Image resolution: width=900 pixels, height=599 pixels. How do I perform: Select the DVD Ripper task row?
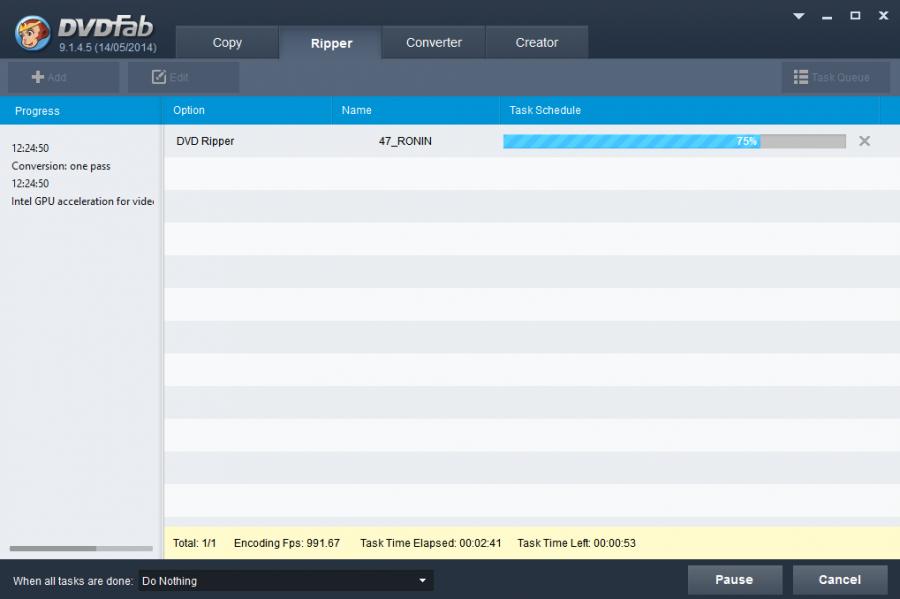pyautogui.click(x=531, y=141)
